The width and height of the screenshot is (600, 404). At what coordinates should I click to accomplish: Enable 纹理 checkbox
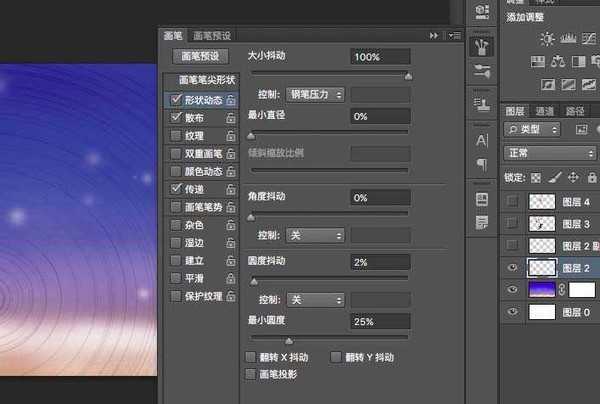176,135
